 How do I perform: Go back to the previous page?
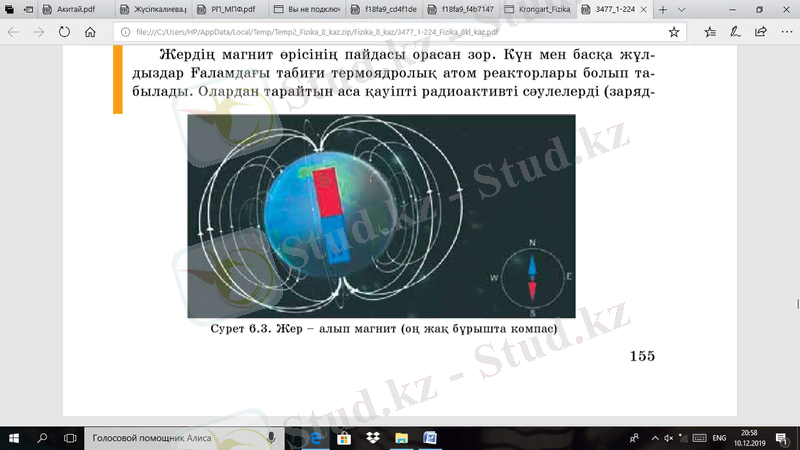click(13, 32)
